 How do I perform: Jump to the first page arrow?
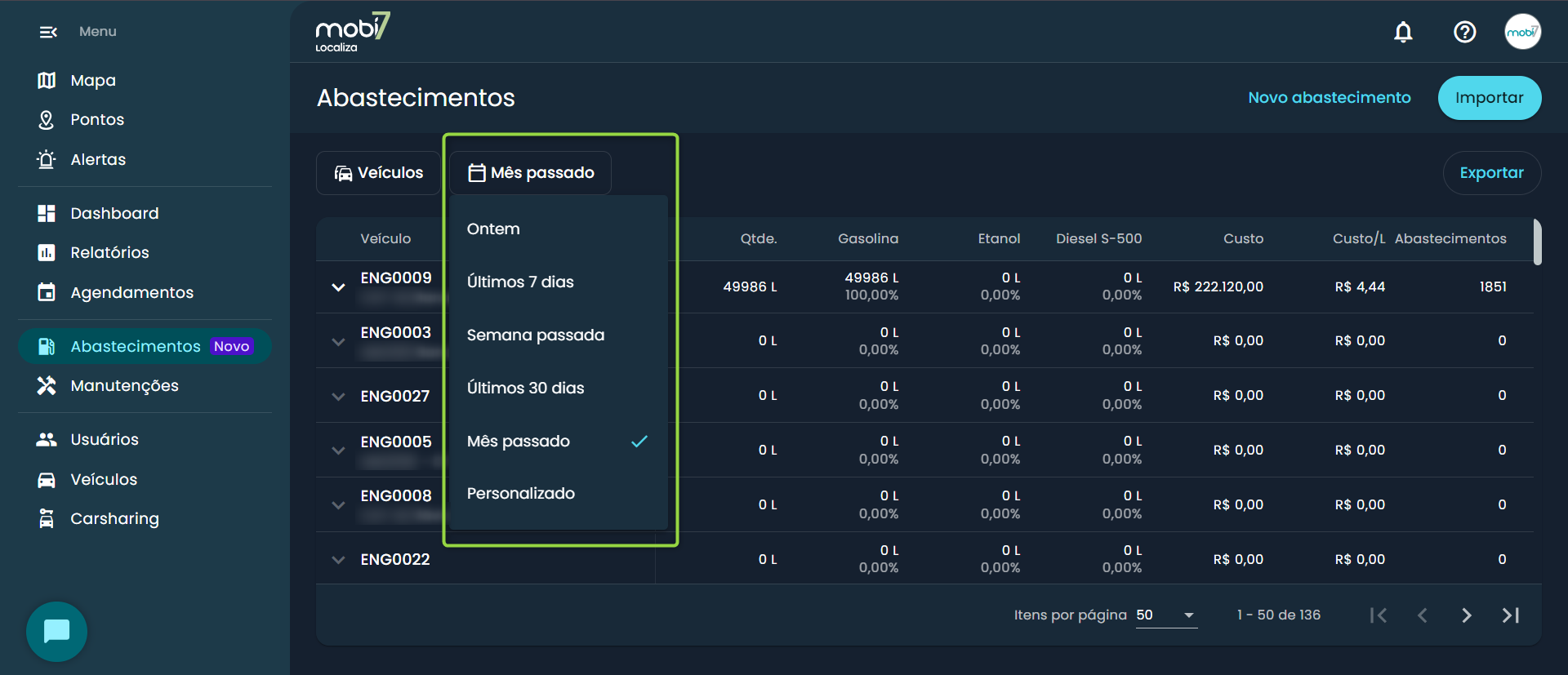(x=1379, y=615)
